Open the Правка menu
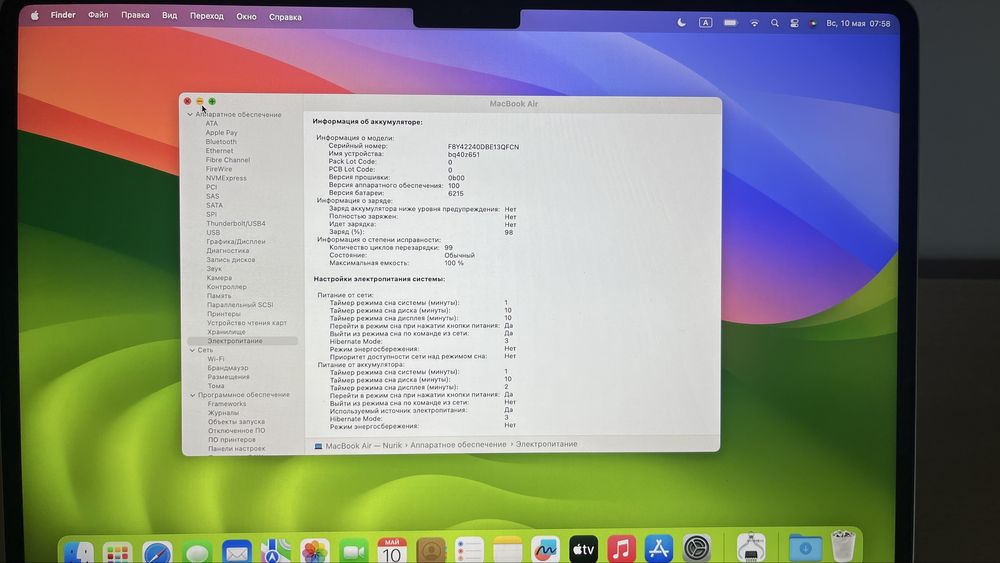Screen dimensions: 1000x563 [135, 15]
